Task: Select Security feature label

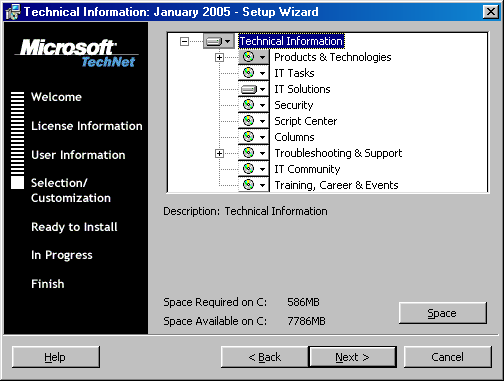Action: (294, 105)
